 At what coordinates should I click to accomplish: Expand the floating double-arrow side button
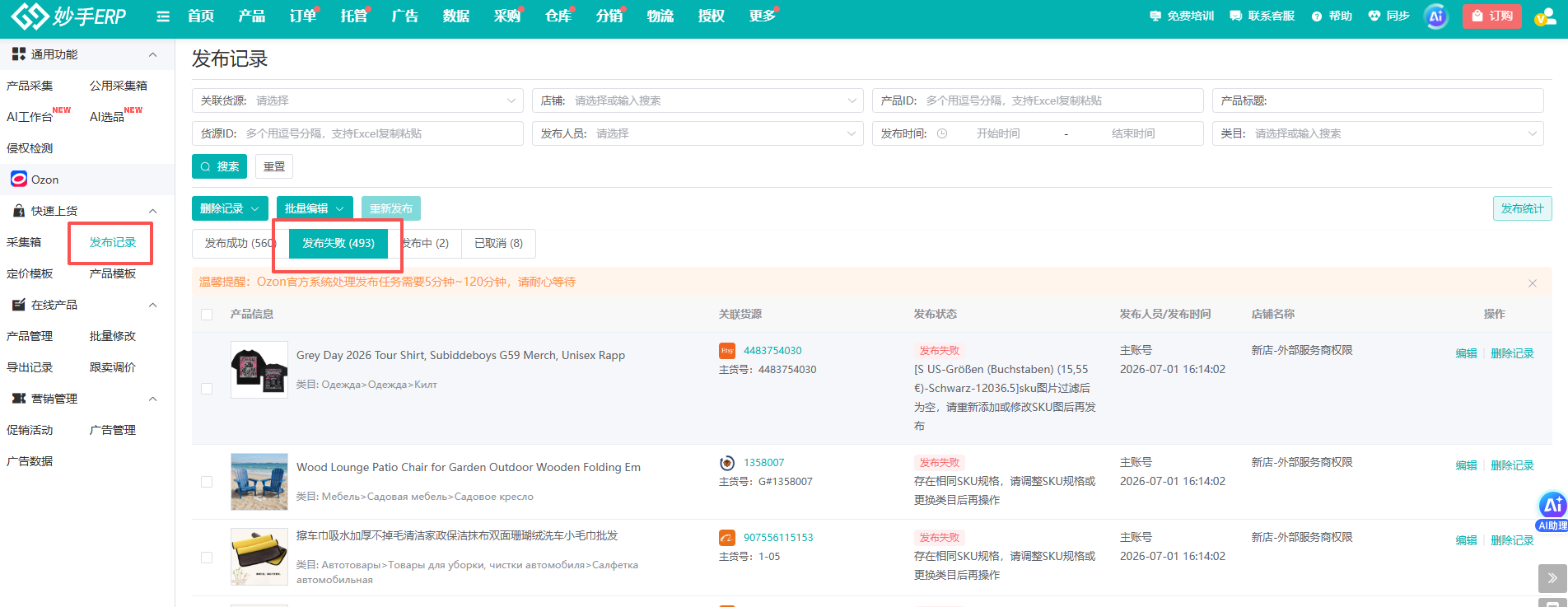[x=1552, y=578]
